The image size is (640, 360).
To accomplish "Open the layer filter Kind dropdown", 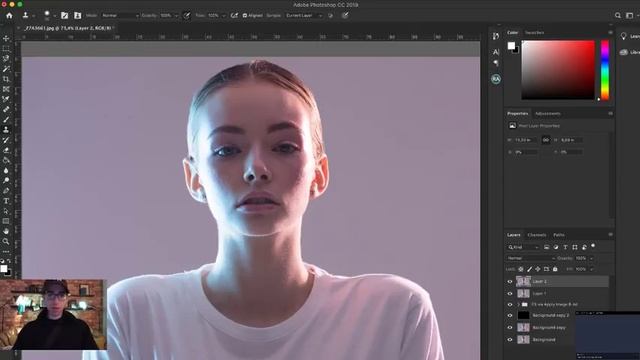I will (524, 247).
